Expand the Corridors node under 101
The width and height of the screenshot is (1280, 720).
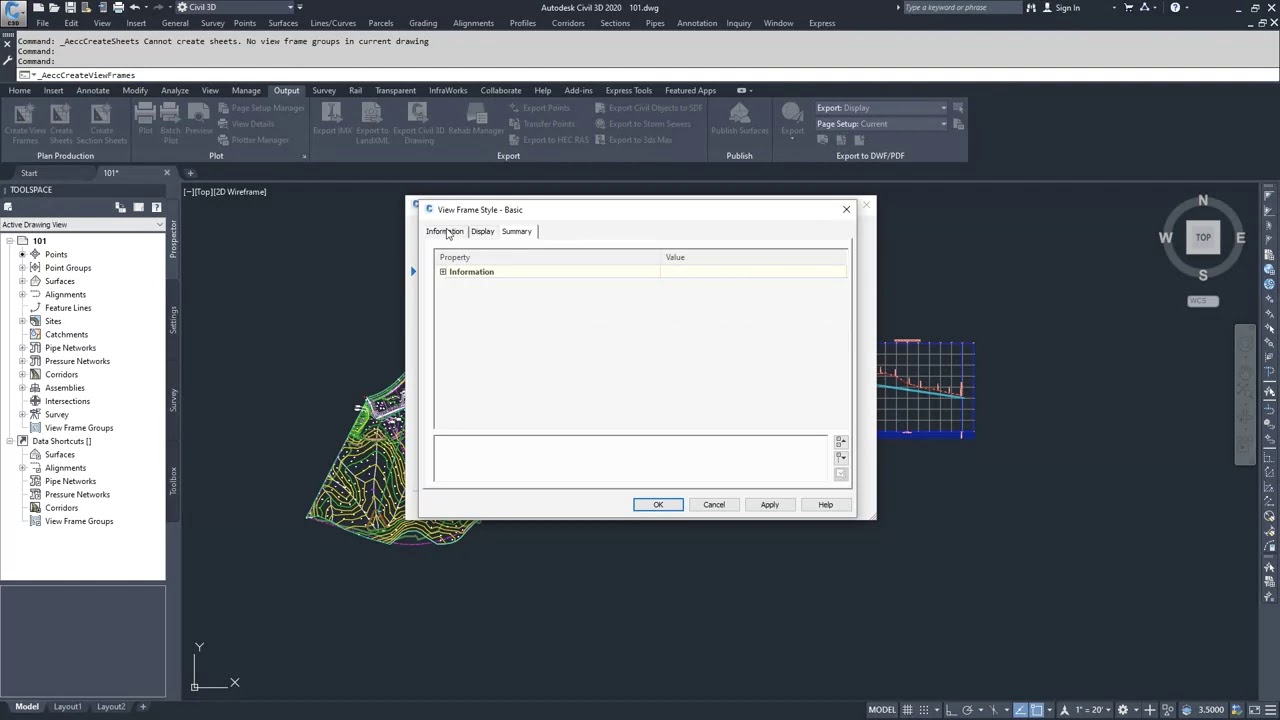click(22, 374)
